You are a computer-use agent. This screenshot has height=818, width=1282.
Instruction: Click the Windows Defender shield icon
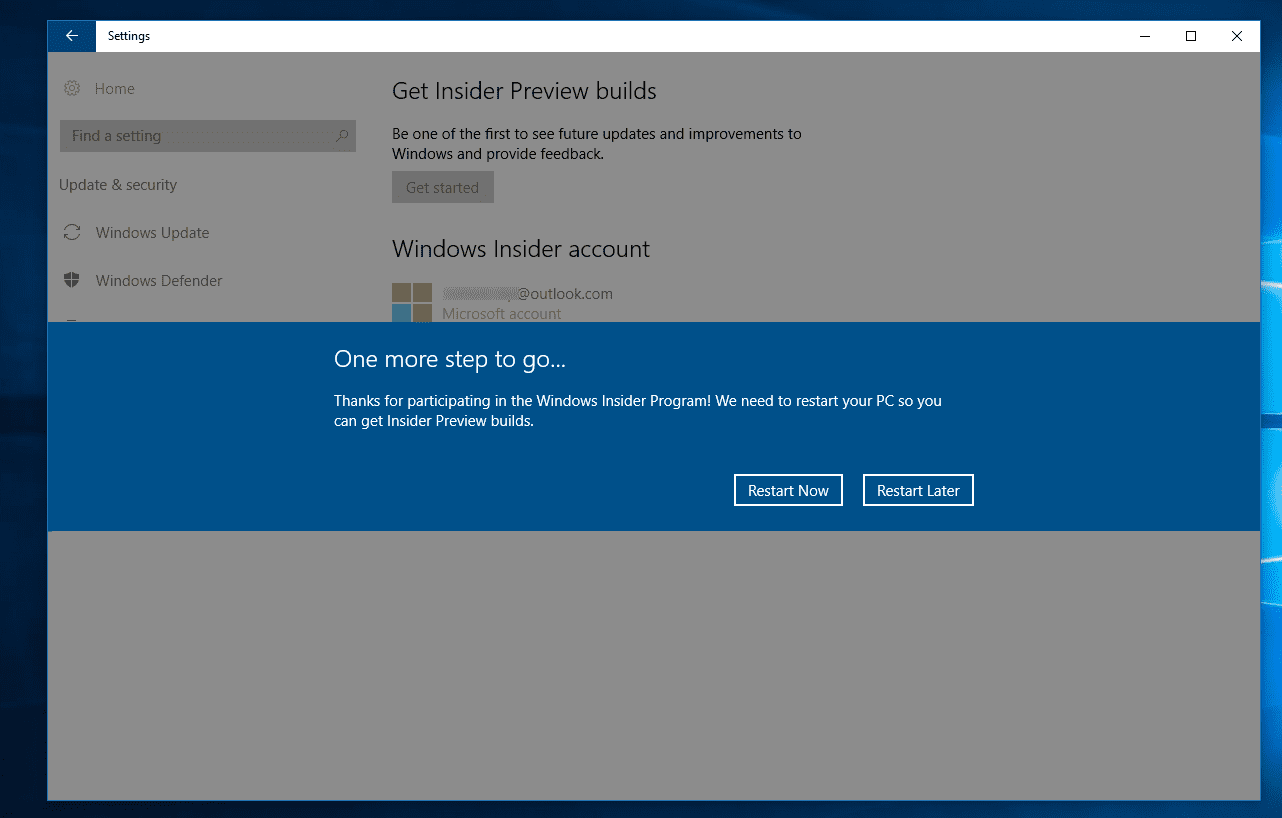(x=72, y=281)
